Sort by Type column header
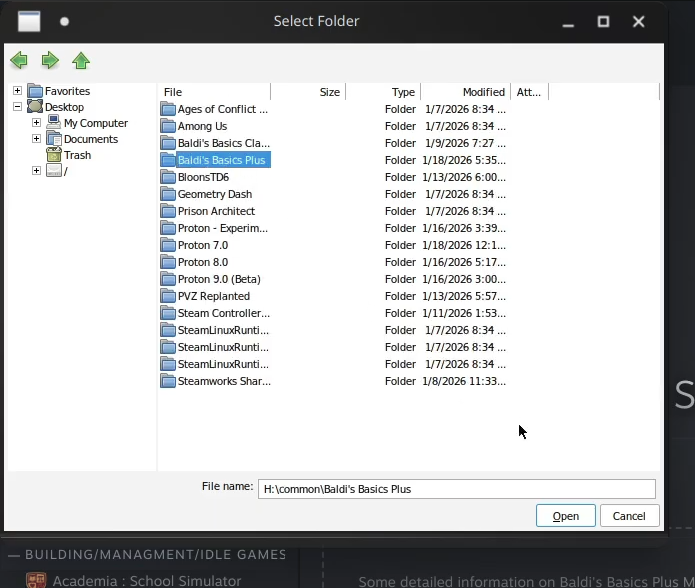The image size is (695, 588). coord(383,92)
